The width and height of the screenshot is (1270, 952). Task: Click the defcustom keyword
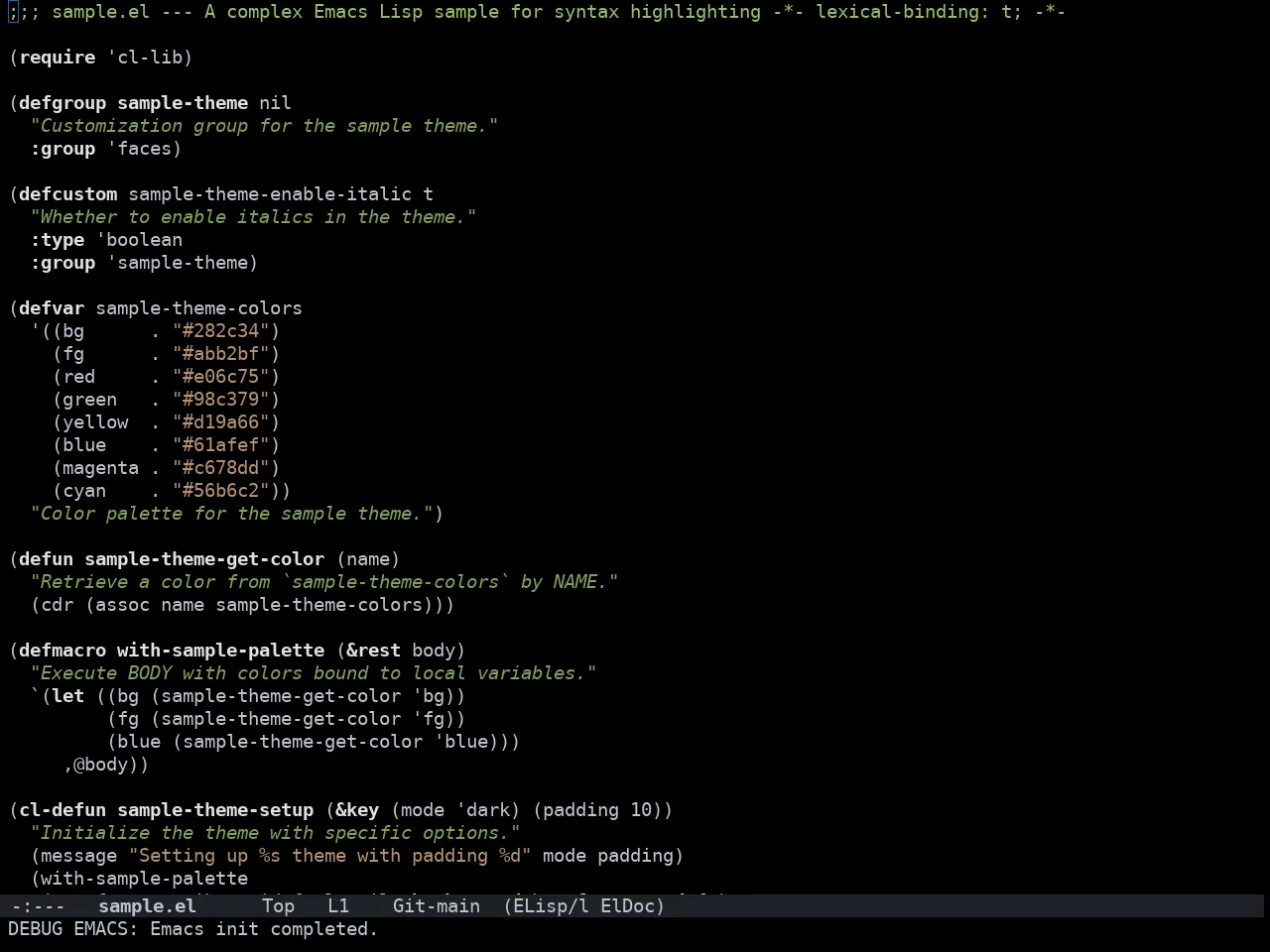pyautogui.click(x=68, y=194)
